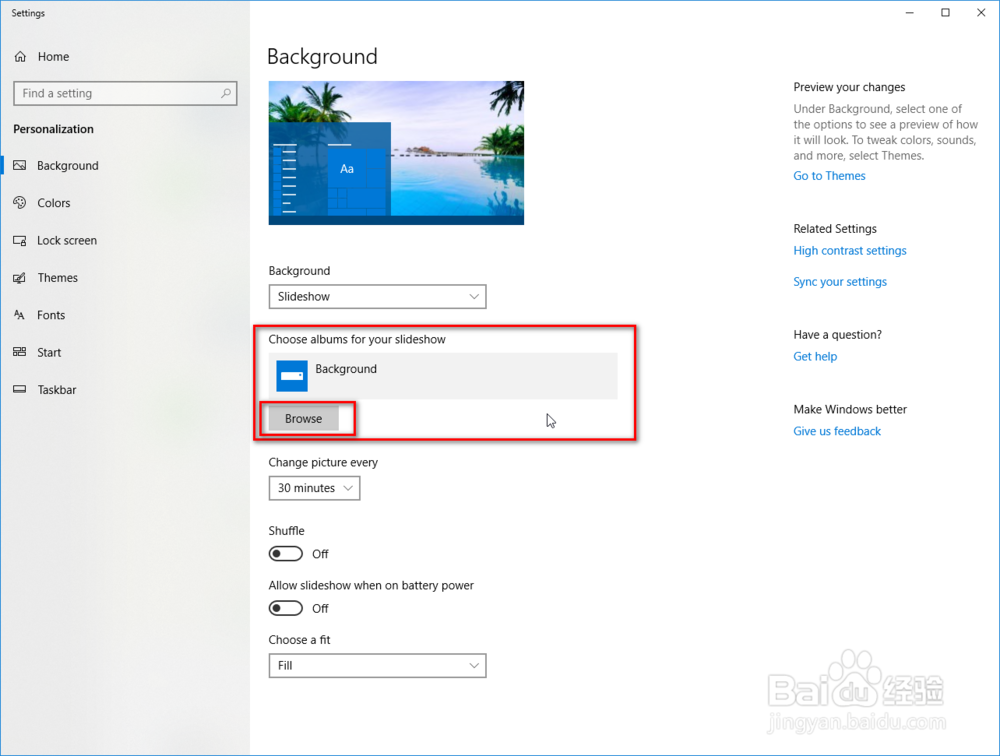The height and width of the screenshot is (756, 1000).
Task: Minimize the Settings window
Action: [910, 13]
